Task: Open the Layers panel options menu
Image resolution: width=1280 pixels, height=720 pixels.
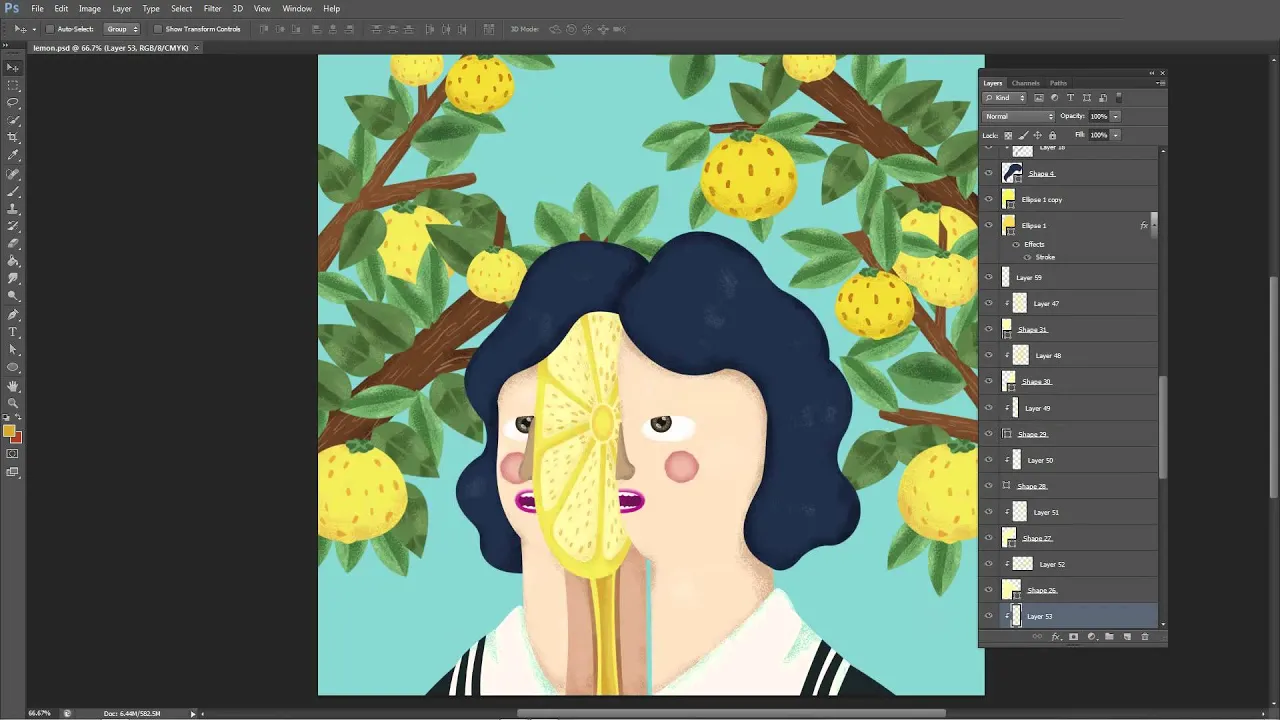Action: click(1160, 83)
